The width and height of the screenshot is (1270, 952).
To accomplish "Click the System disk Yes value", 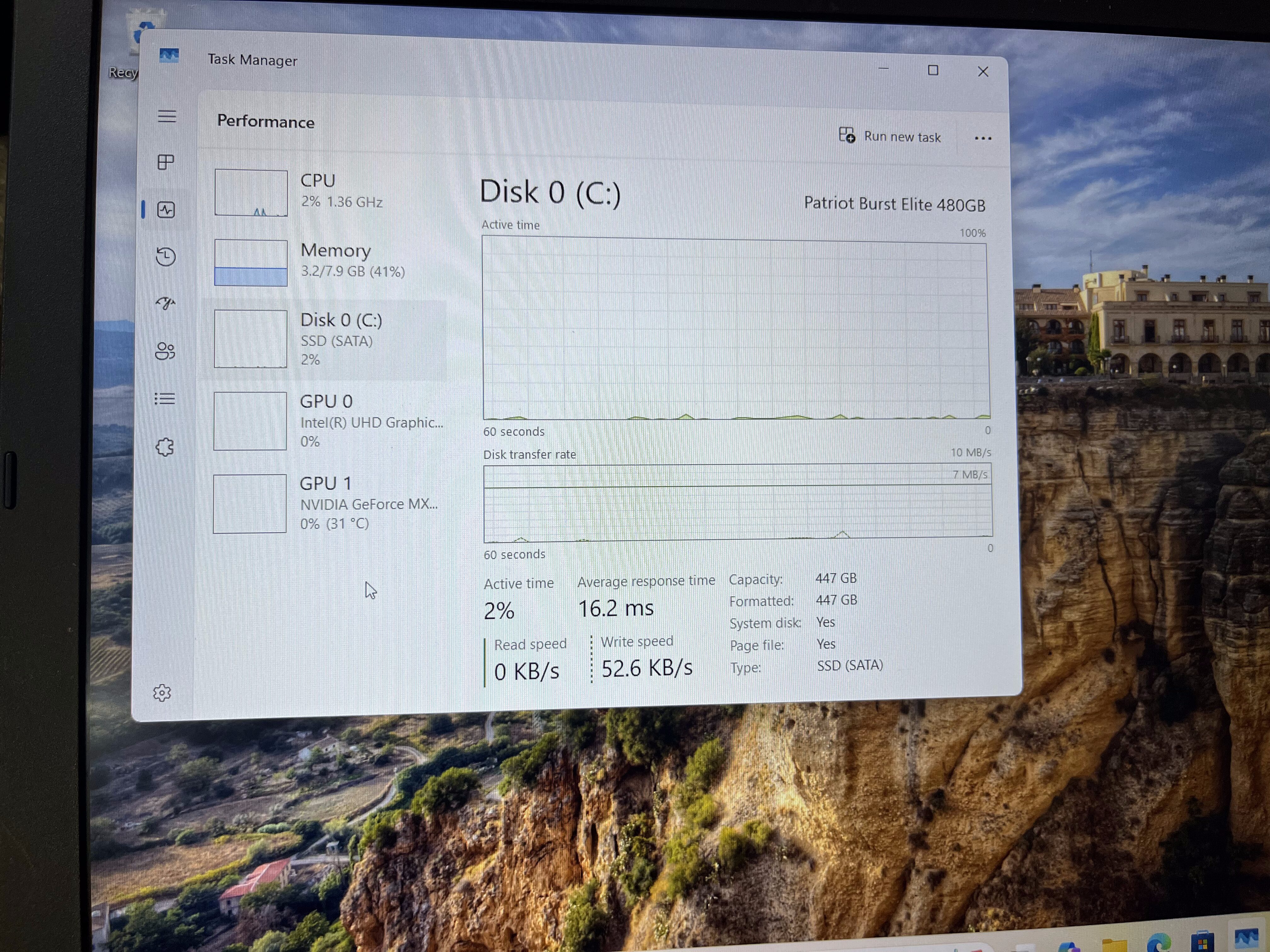I will 826,622.
